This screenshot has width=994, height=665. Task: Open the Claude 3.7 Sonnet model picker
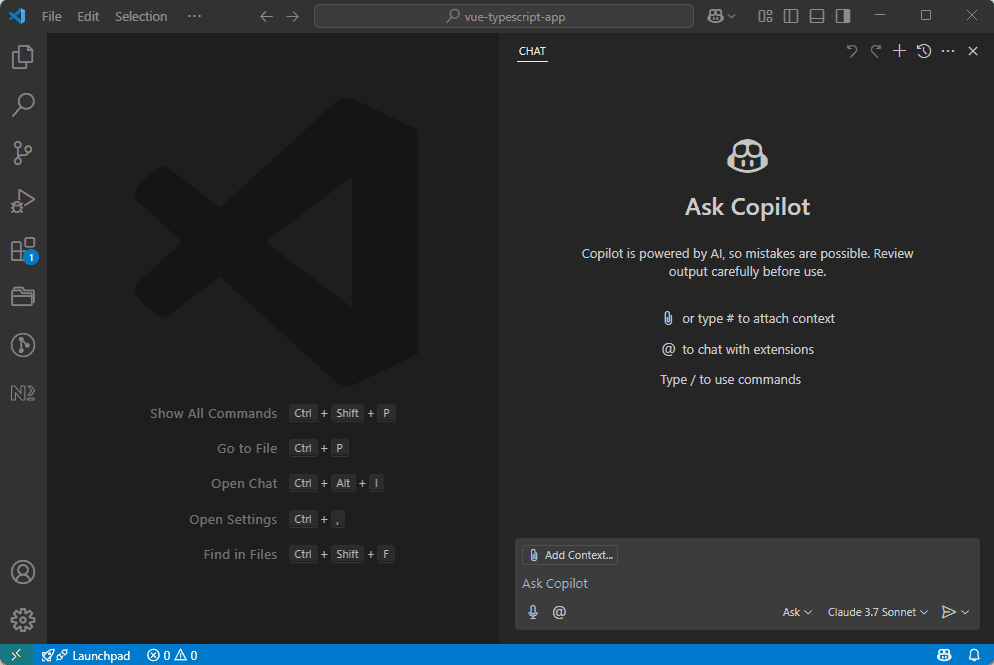click(877, 612)
